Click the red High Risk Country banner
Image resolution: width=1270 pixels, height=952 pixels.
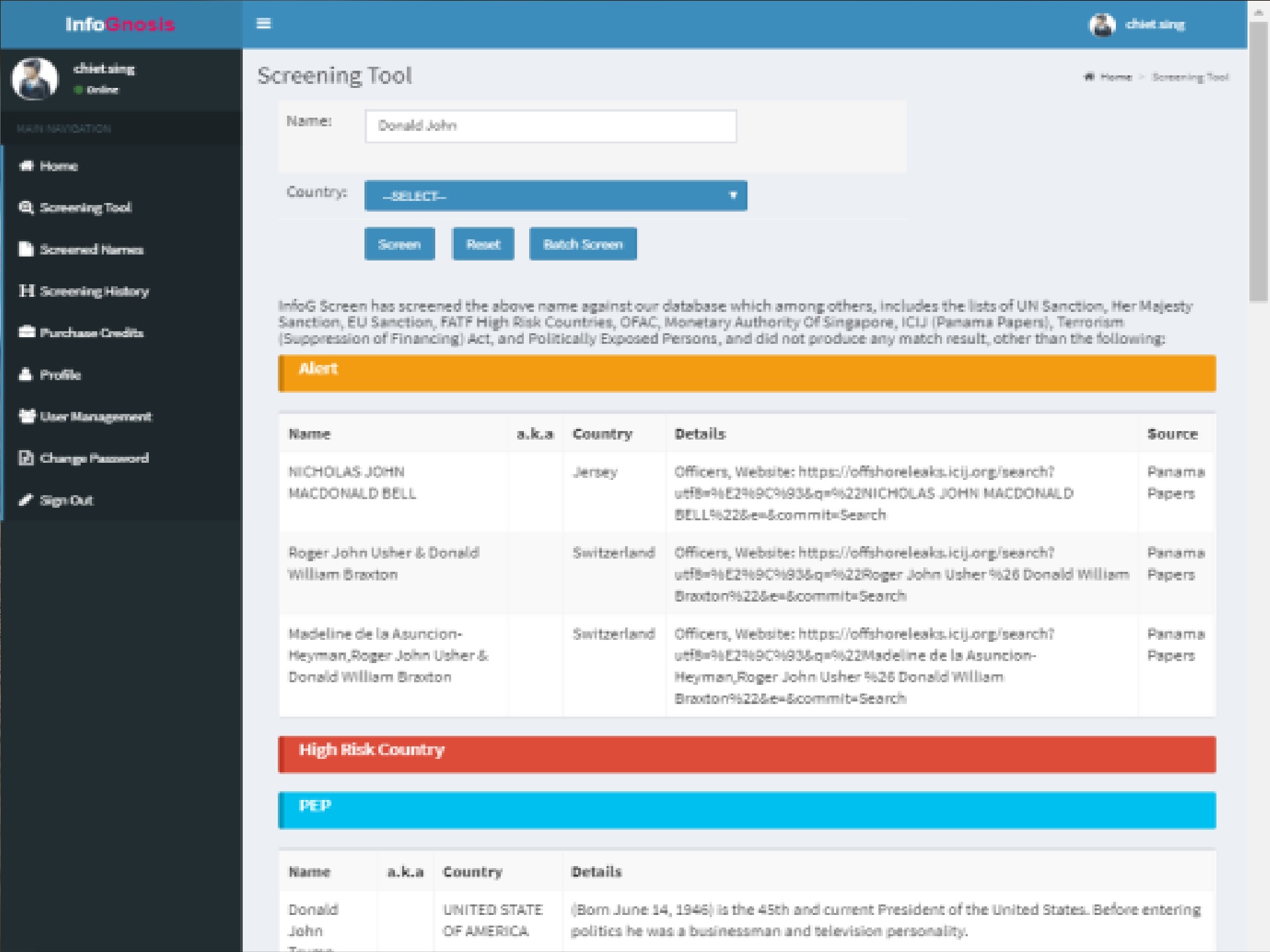click(x=747, y=754)
